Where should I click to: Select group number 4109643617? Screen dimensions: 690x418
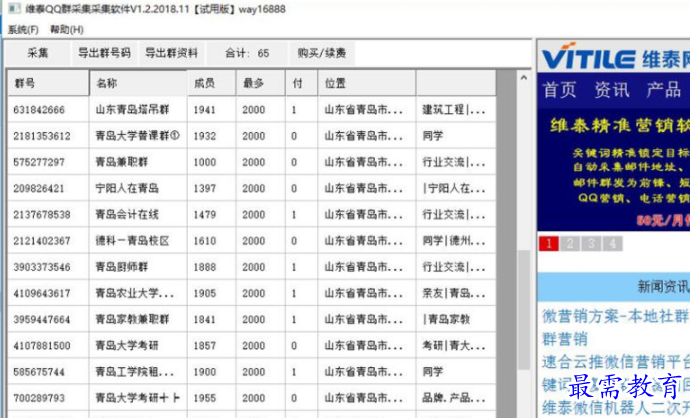tap(42, 293)
